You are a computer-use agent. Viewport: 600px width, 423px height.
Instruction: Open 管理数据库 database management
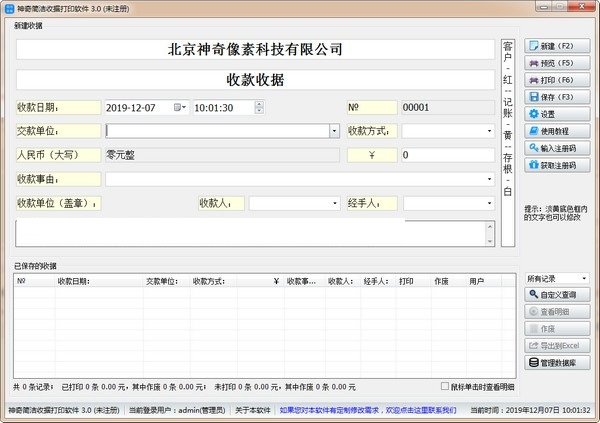557,363
